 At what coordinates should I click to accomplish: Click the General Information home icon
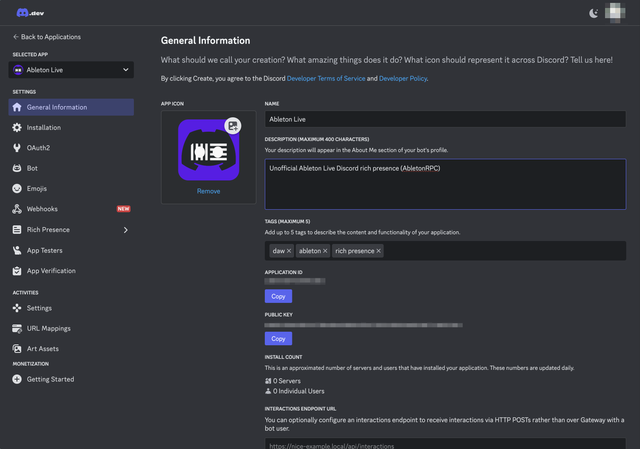(17, 107)
